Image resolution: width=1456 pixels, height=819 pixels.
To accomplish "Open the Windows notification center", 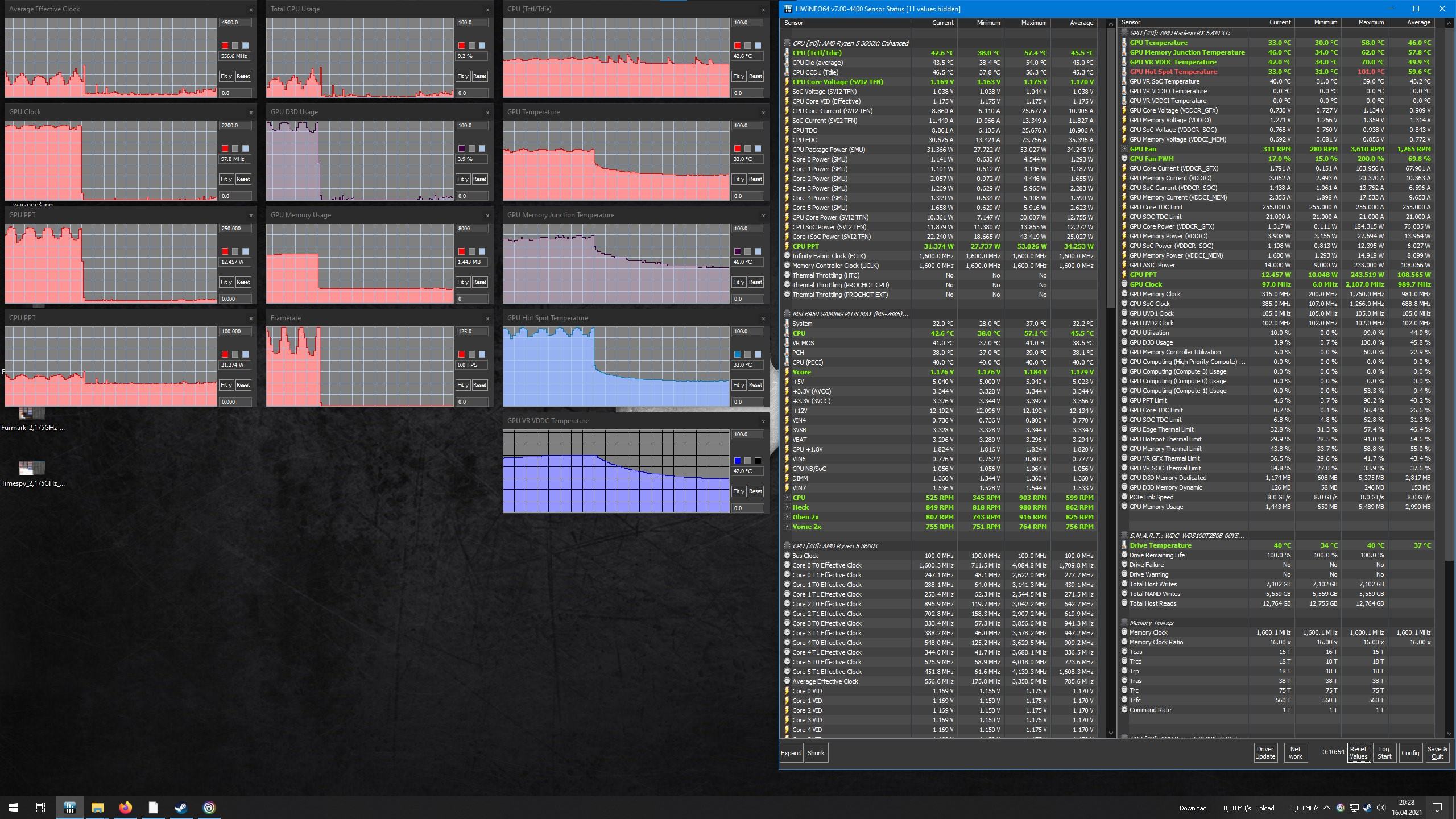I will click(x=1437, y=808).
